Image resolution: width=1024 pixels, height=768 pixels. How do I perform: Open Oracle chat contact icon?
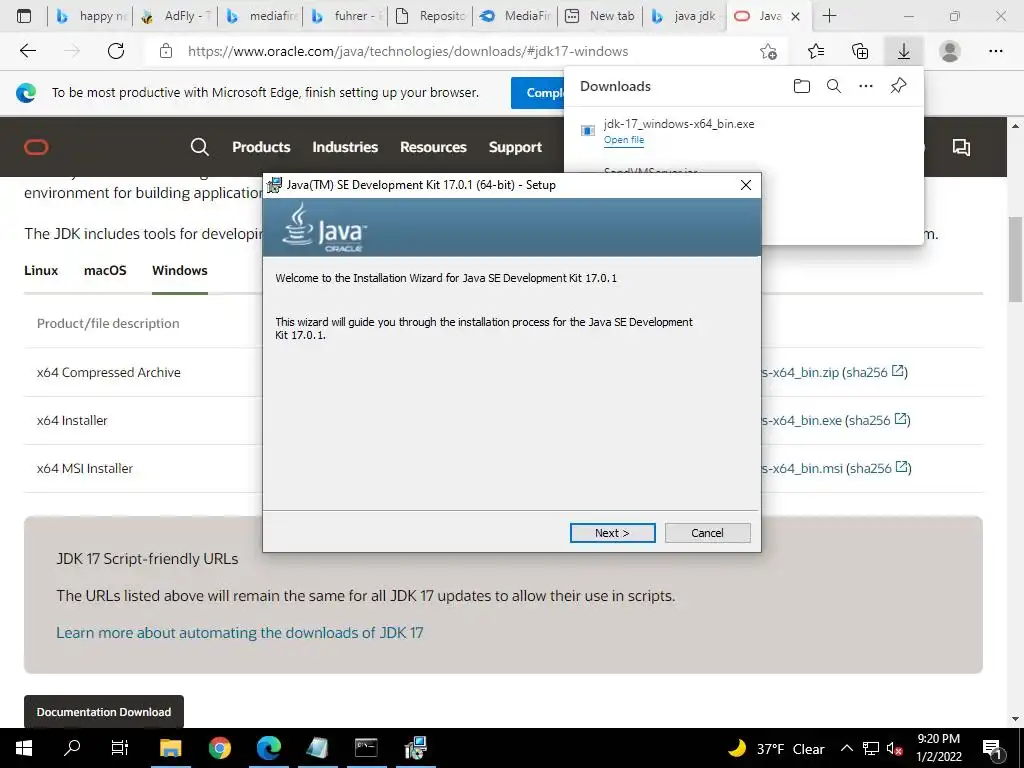[961, 147]
